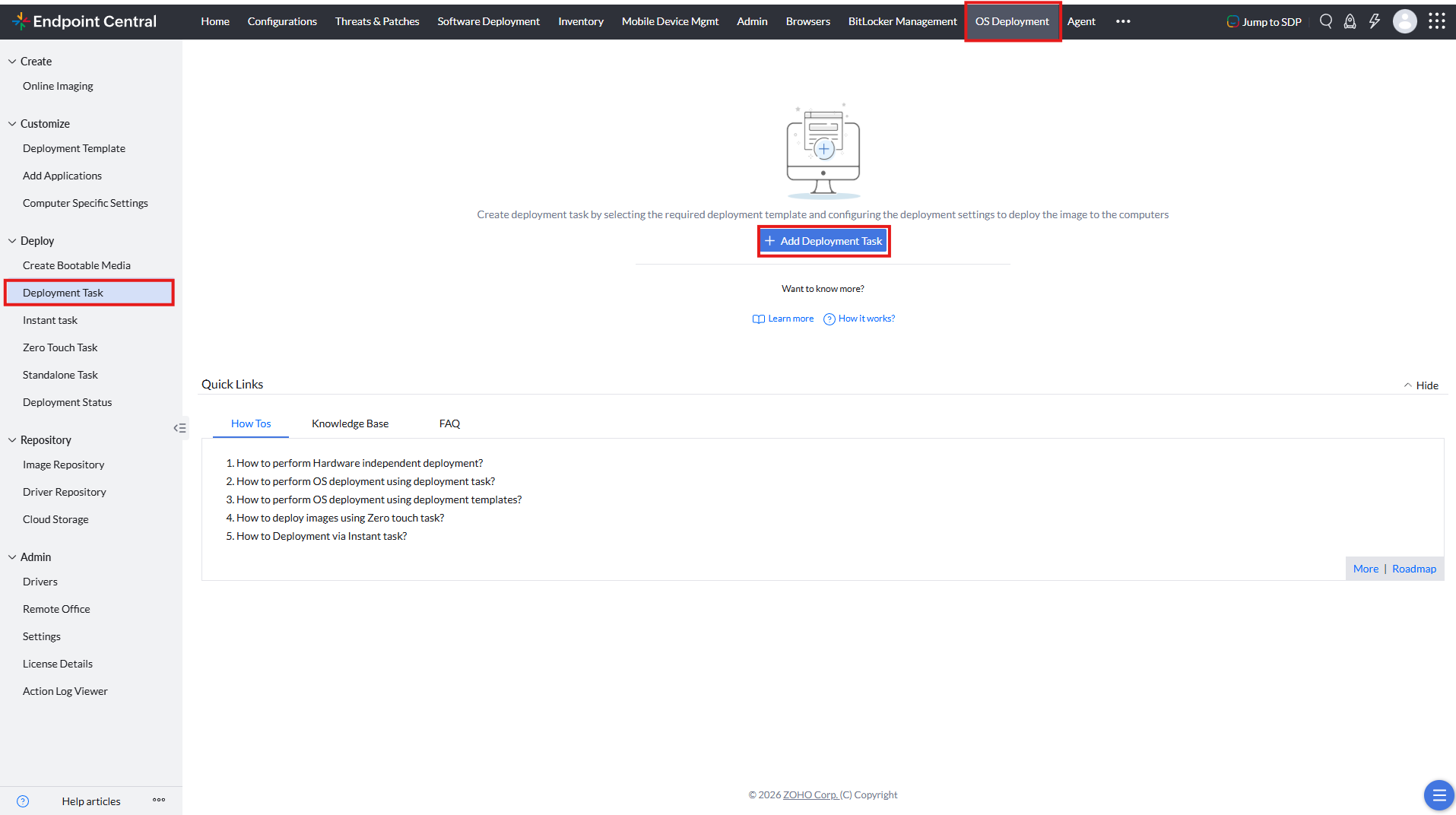This screenshot has height=815, width=1456.
Task: Collapse the Admin sidebar section
Action: [x=12, y=557]
